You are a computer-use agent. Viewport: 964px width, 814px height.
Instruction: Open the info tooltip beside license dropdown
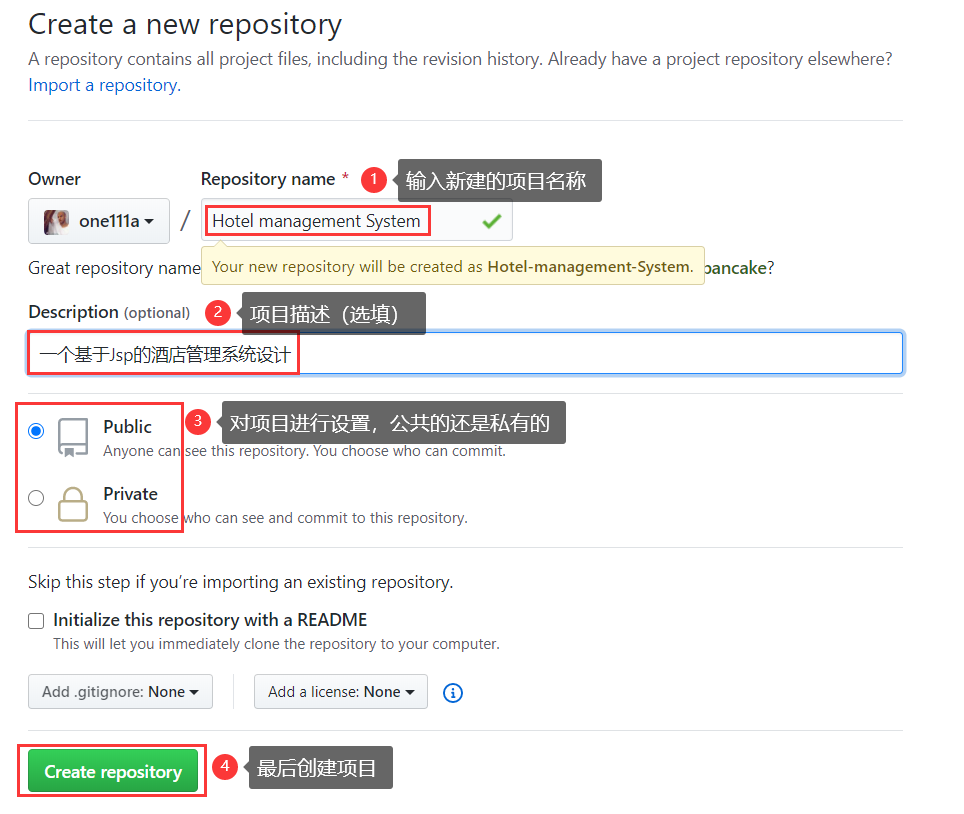pos(452,692)
